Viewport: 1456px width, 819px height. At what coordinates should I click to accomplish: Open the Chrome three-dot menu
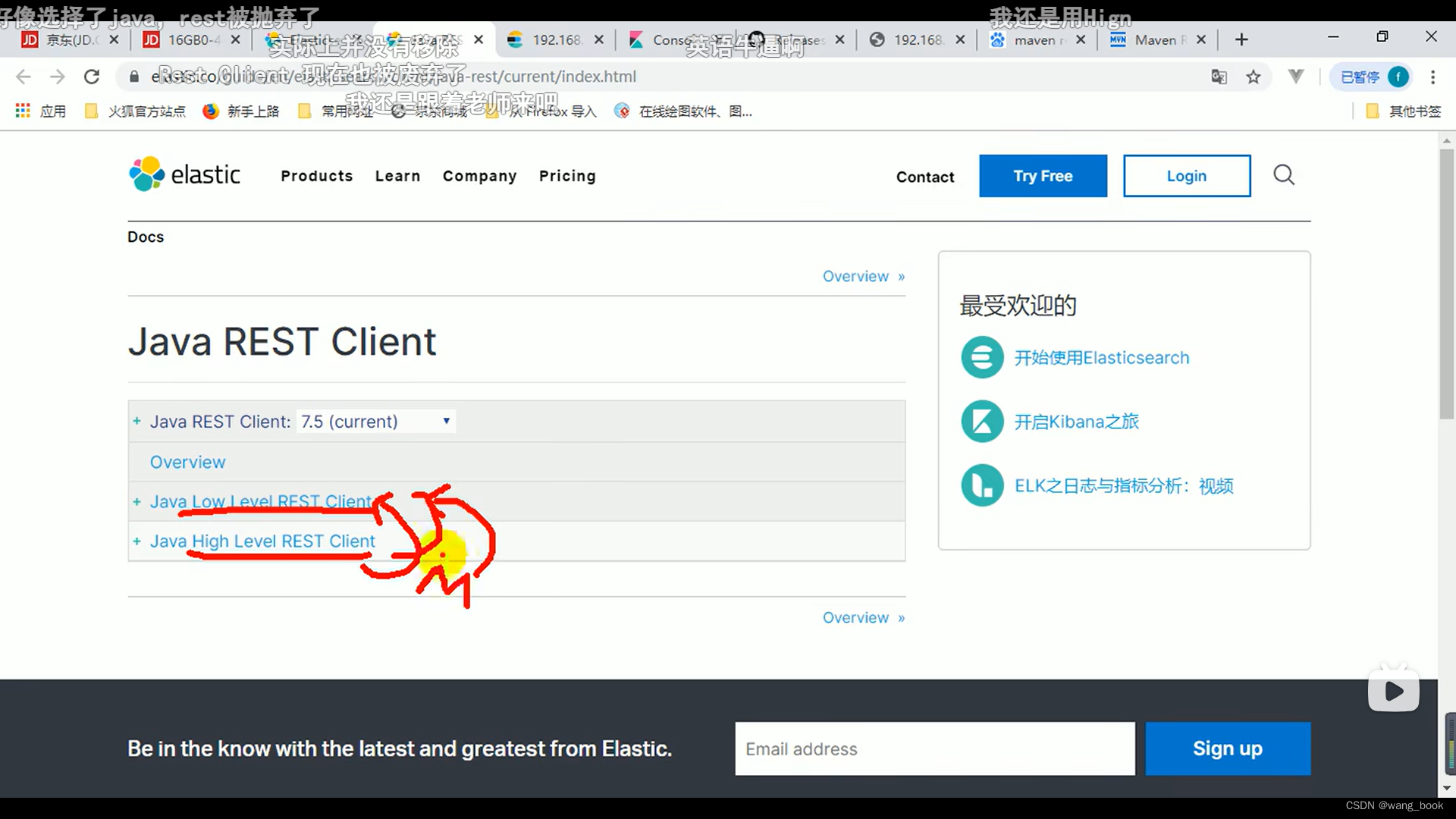coord(1432,77)
